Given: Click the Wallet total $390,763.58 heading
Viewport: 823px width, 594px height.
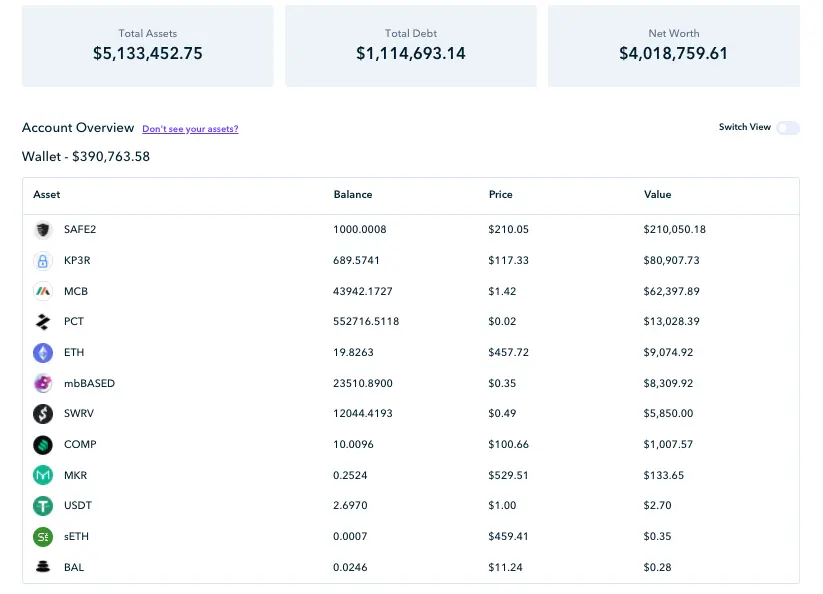Looking at the screenshot, I should click(x=86, y=157).
